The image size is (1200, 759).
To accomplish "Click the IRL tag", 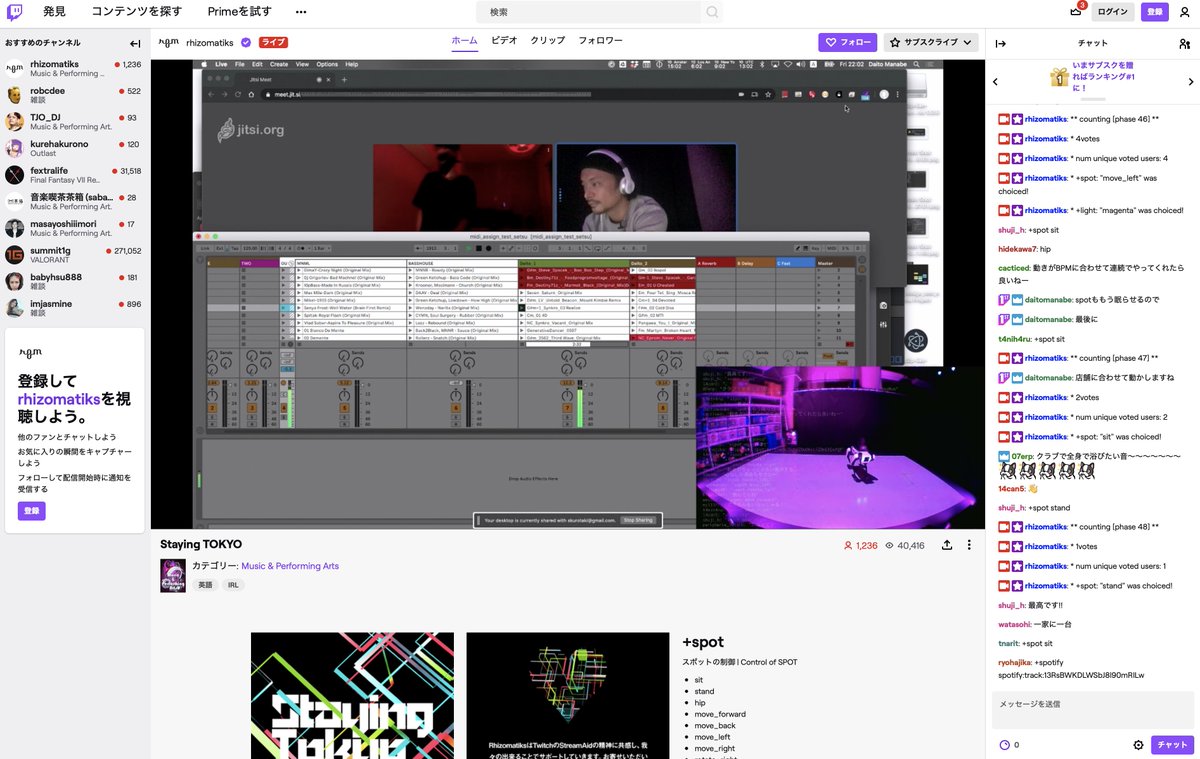I will pos(233,585).
